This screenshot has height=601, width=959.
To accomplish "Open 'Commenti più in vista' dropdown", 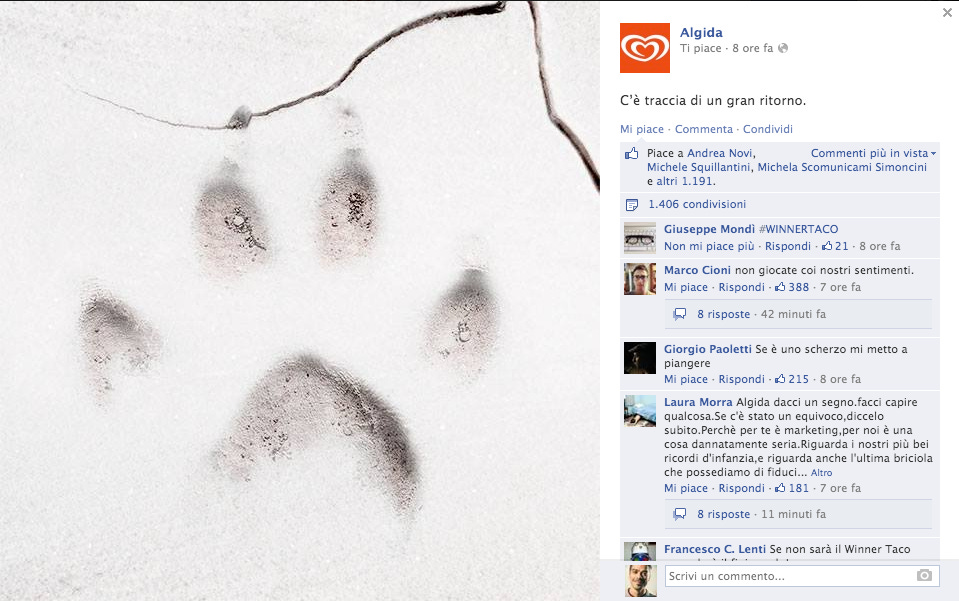I will tap(873, 153).
